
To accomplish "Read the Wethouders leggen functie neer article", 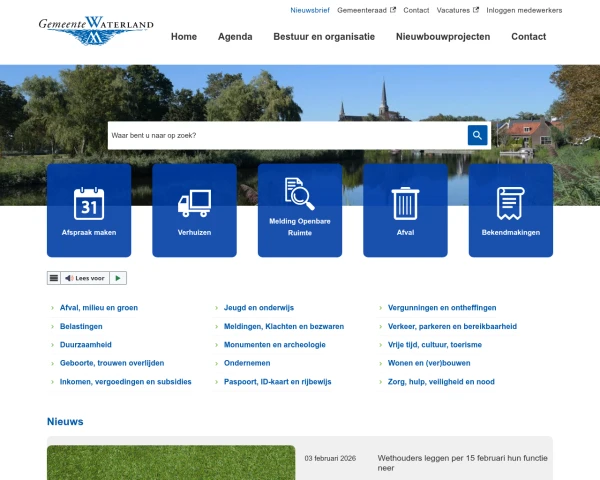I will click(x=462, y=462).
